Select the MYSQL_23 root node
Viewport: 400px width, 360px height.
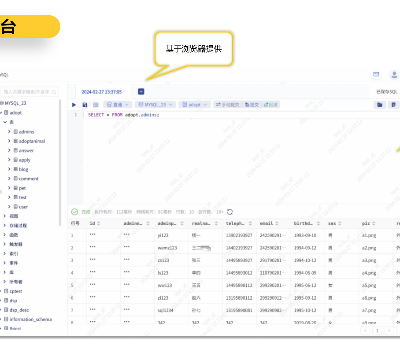click(x=15, y=103)
